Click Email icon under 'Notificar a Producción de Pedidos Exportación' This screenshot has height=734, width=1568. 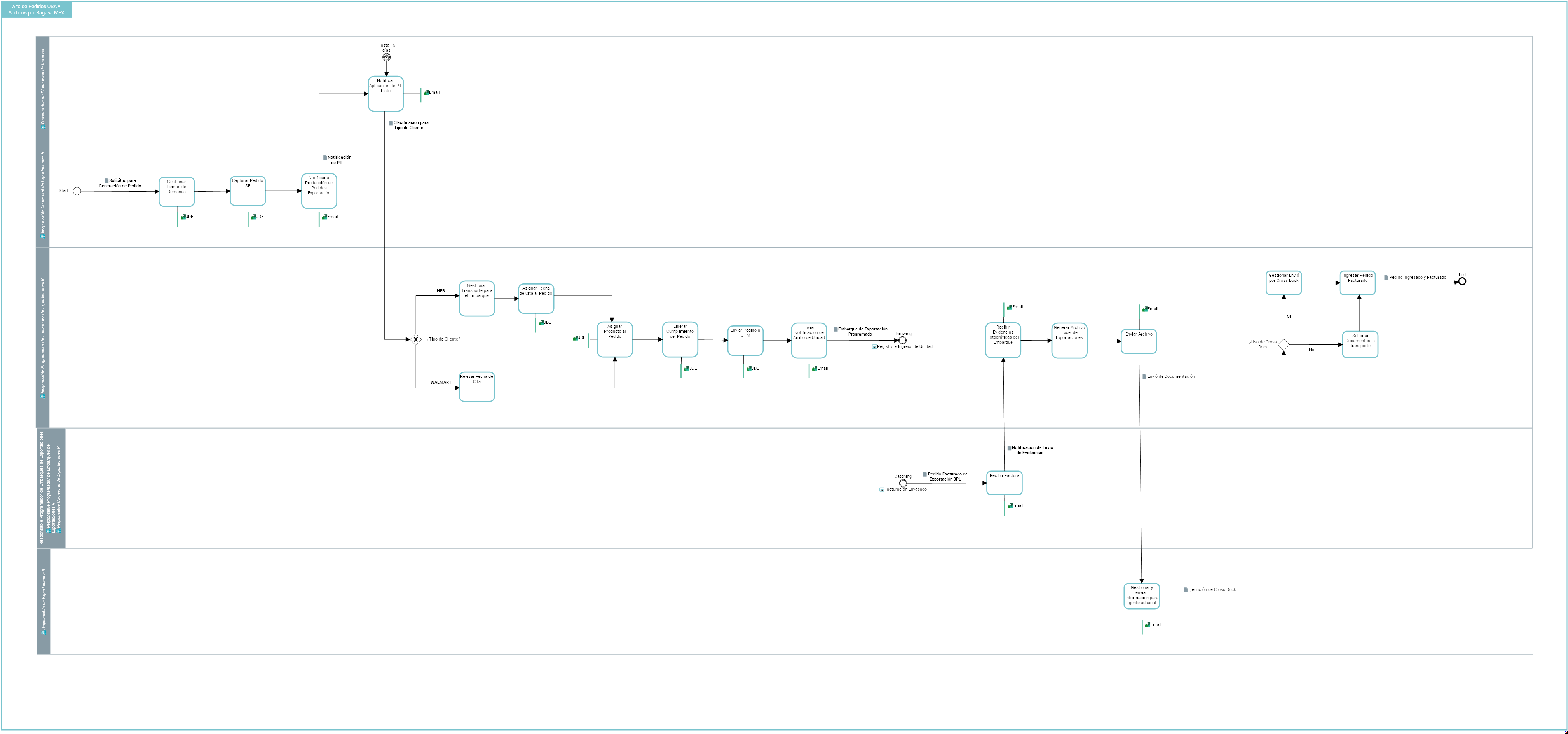coord(324,217)
